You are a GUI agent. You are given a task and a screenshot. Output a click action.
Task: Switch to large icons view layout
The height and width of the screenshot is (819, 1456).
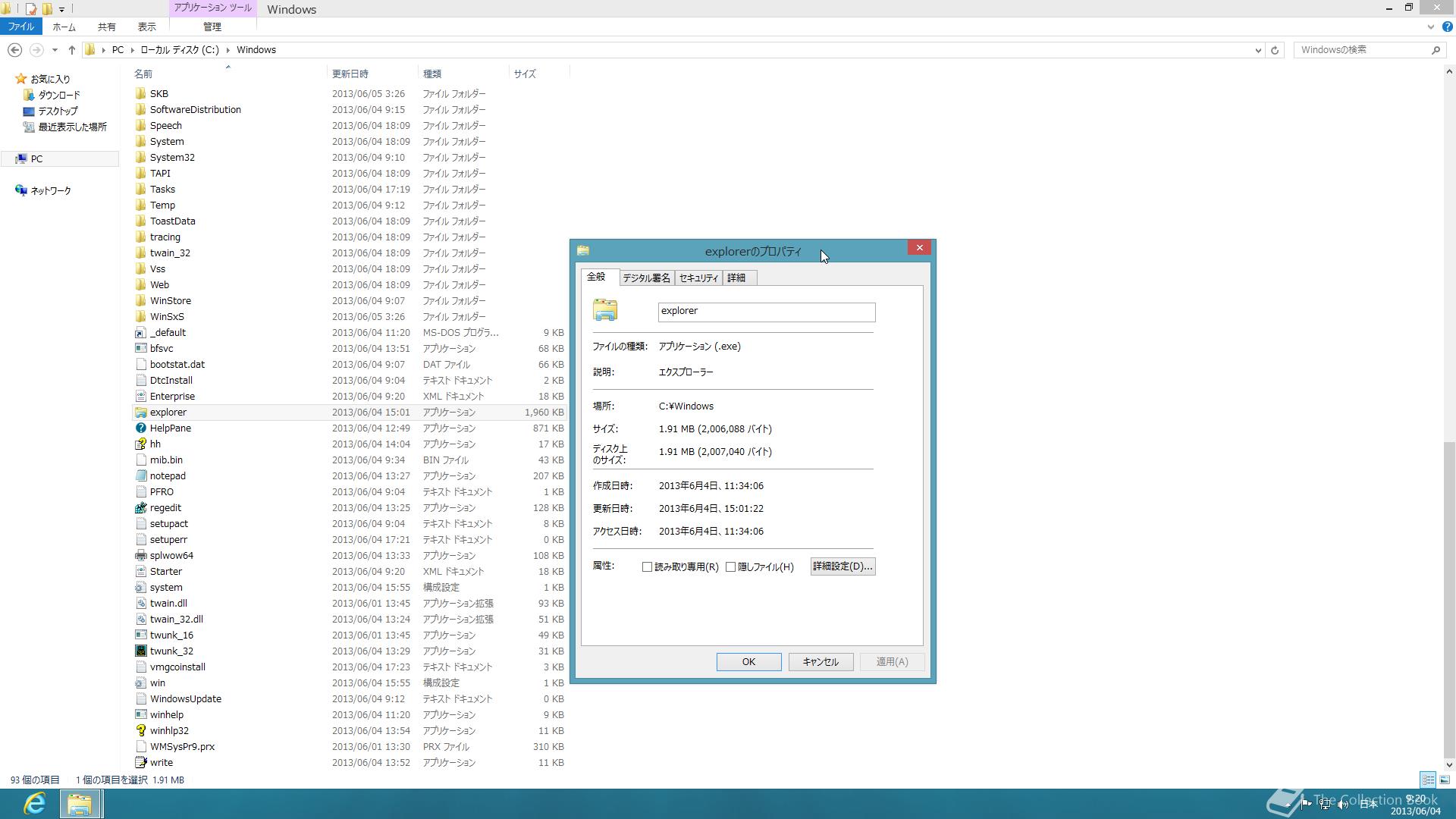point(1445,780)
